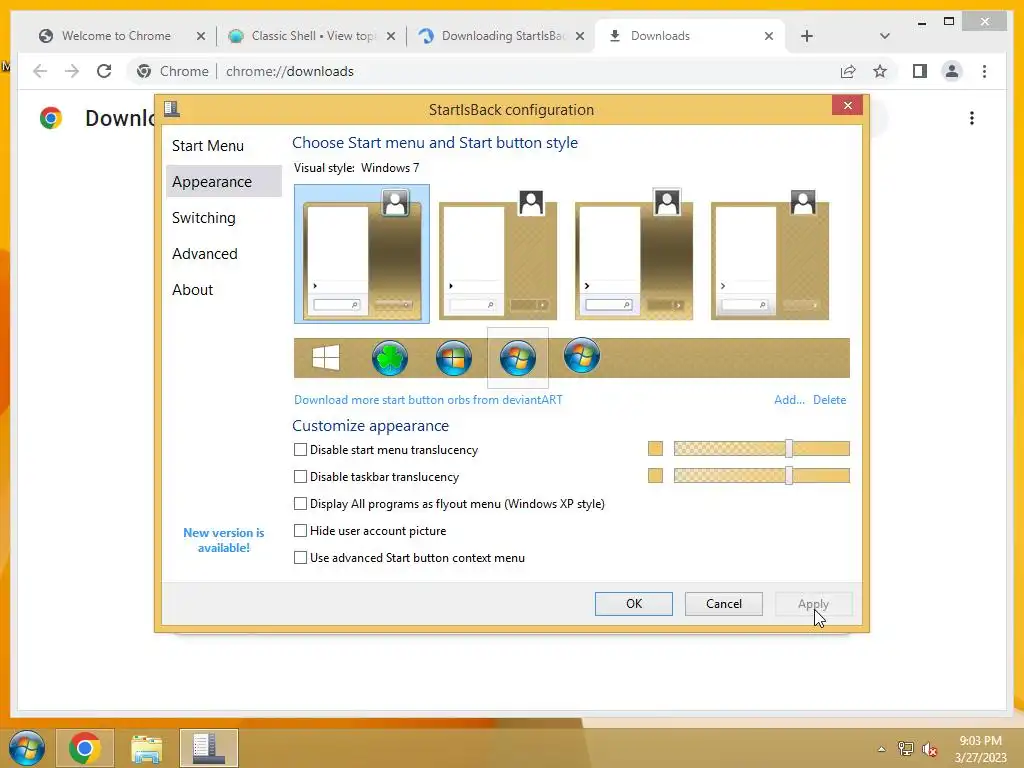Click the taskbar translucency slider handle

coord(789,475)
